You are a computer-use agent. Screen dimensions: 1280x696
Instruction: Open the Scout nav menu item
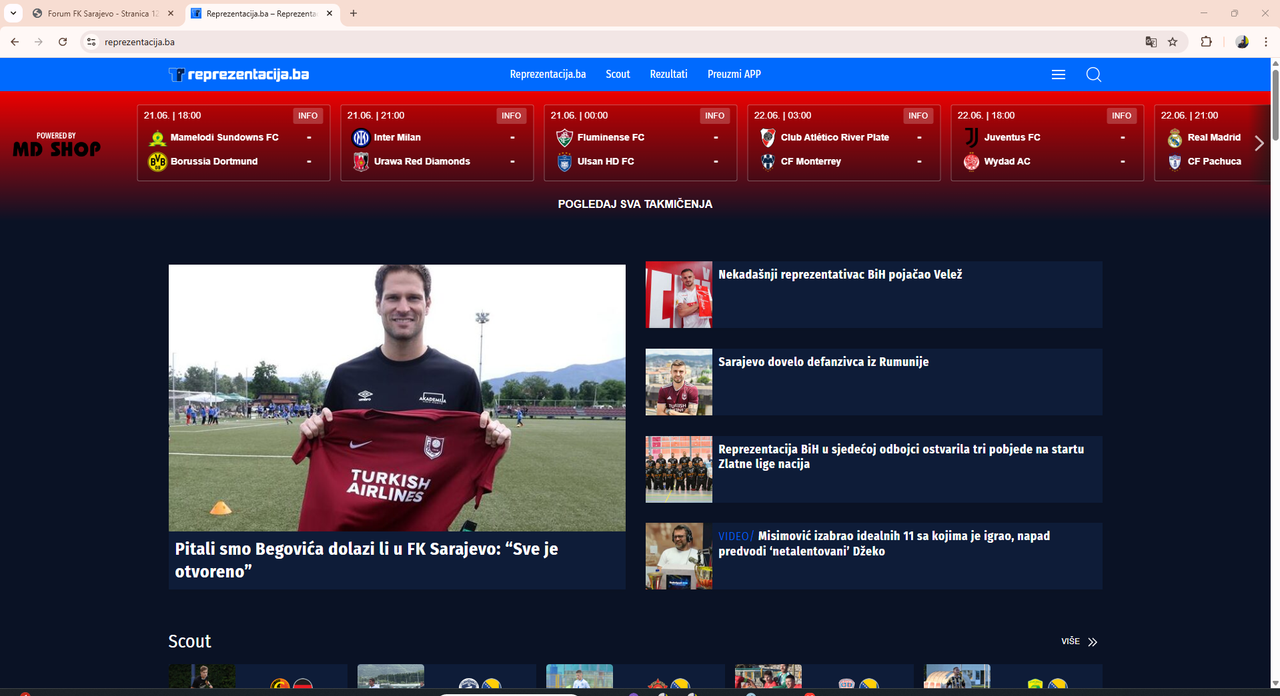click(x=618, y=74)
